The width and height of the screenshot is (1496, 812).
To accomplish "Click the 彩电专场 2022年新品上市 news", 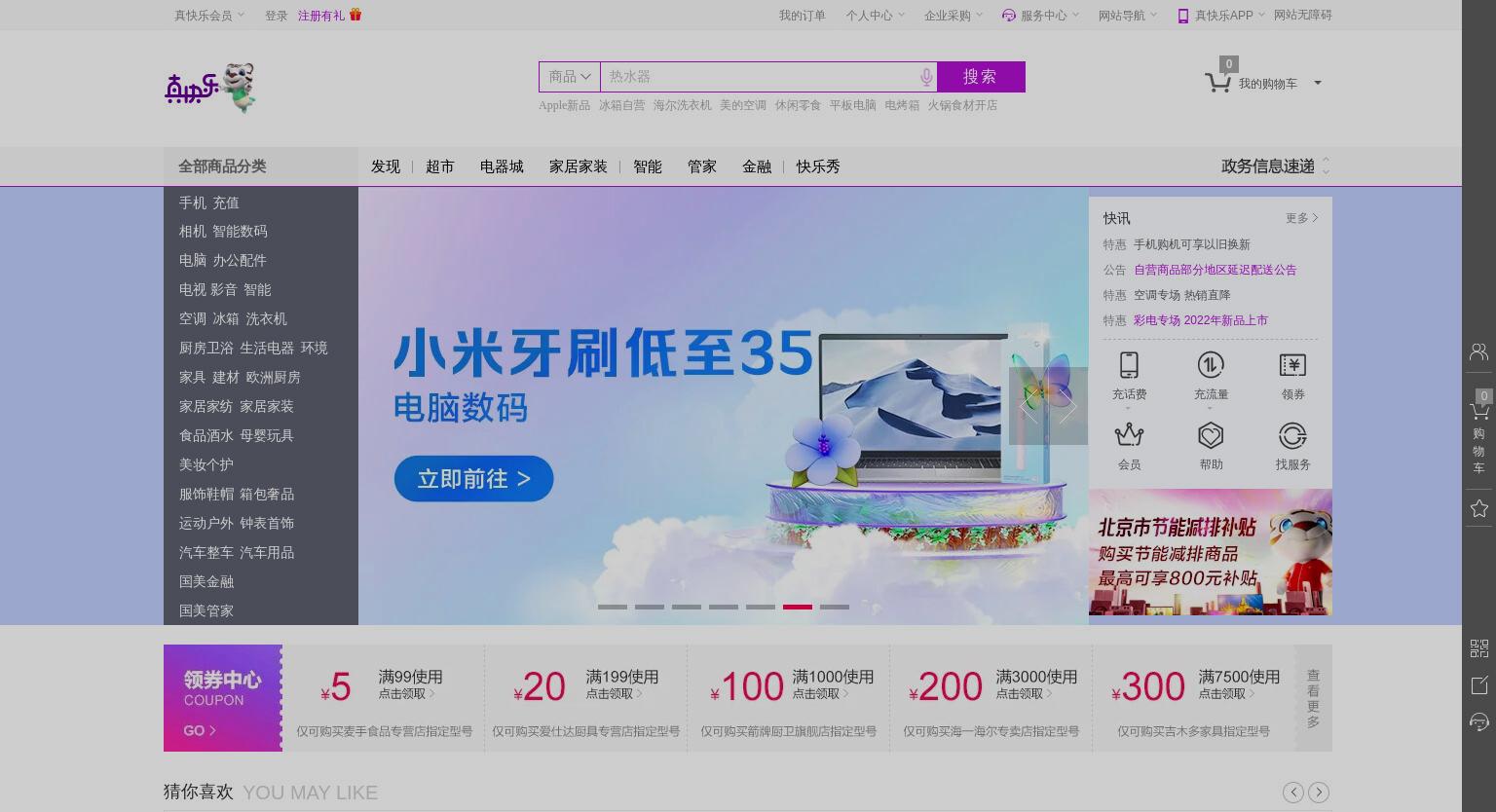I will (1201, 320).
